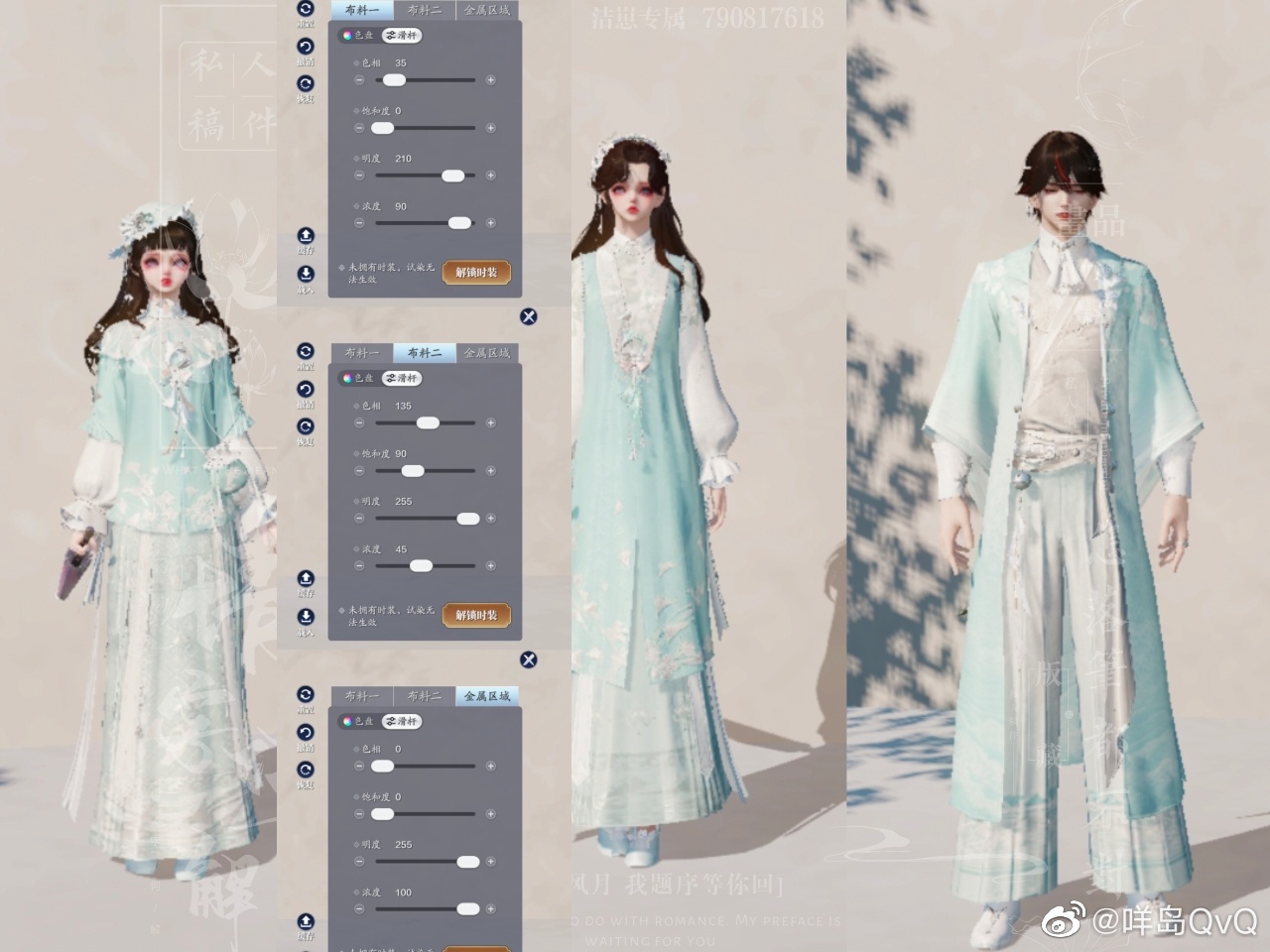1270x952 pixels.
Task: Click the value 210 next to 明度
Action: click(403, 159)
